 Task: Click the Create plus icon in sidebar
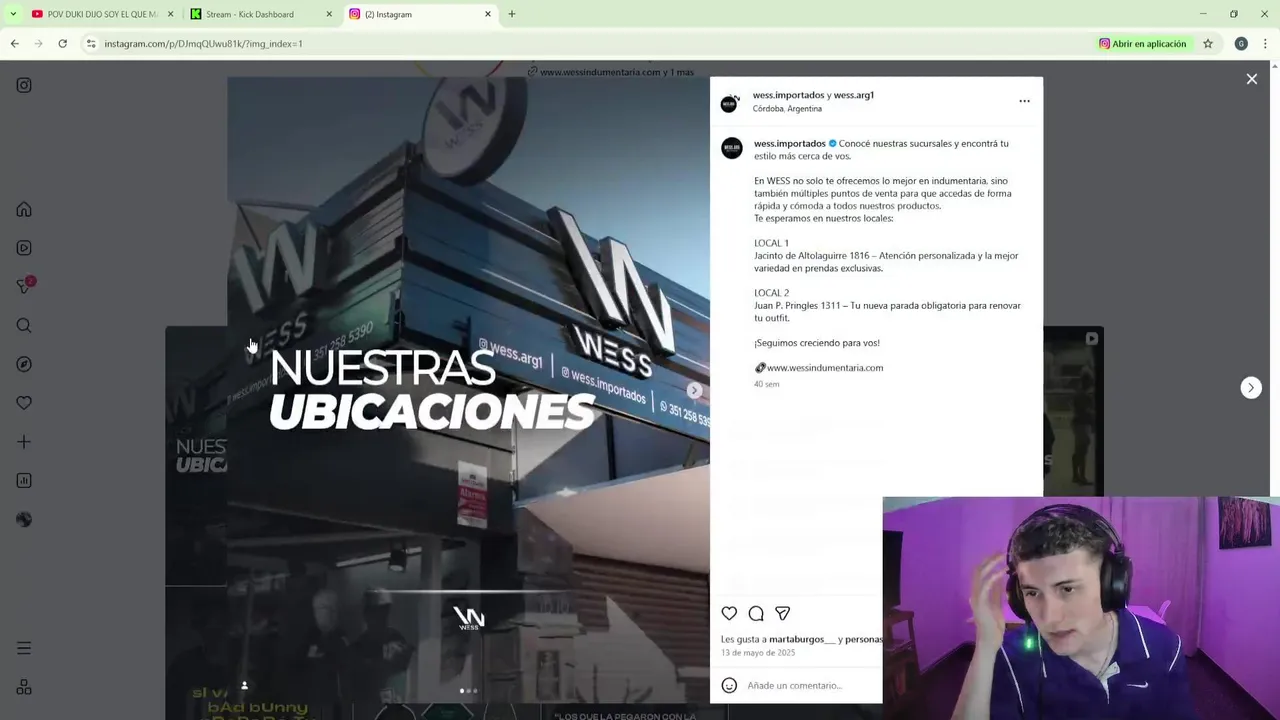(x=24, y=441)
